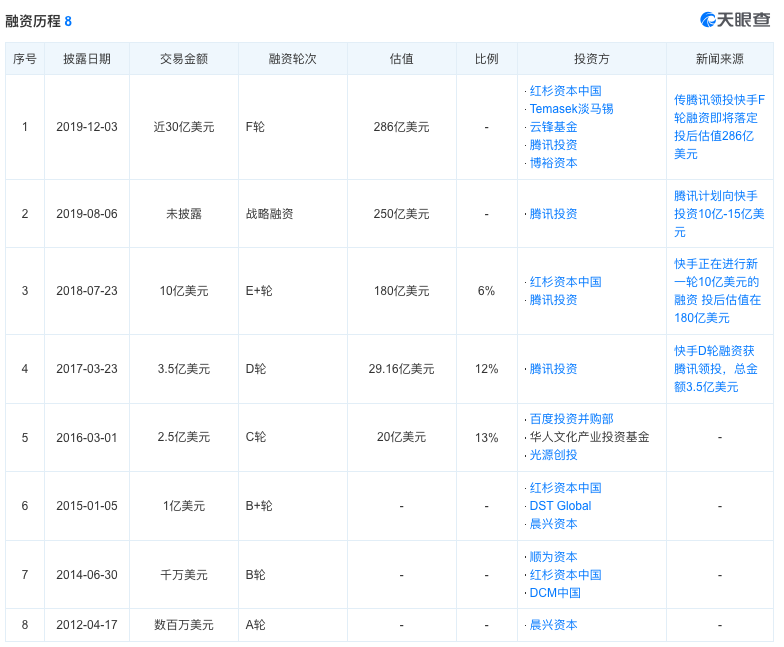Select date cell 2018-07-23
This screenshot has height=647, width=784.
[x=87, y=291]
